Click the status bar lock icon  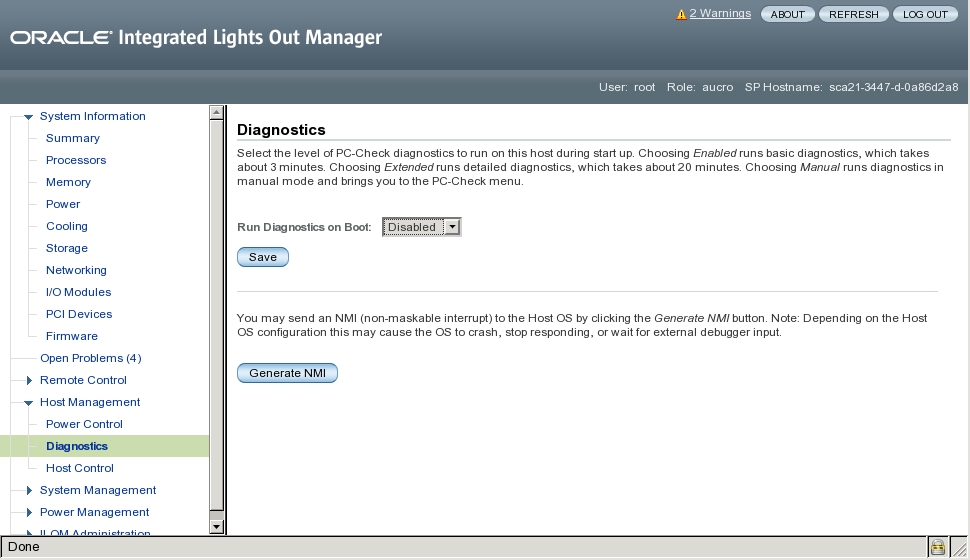[938, 547]
